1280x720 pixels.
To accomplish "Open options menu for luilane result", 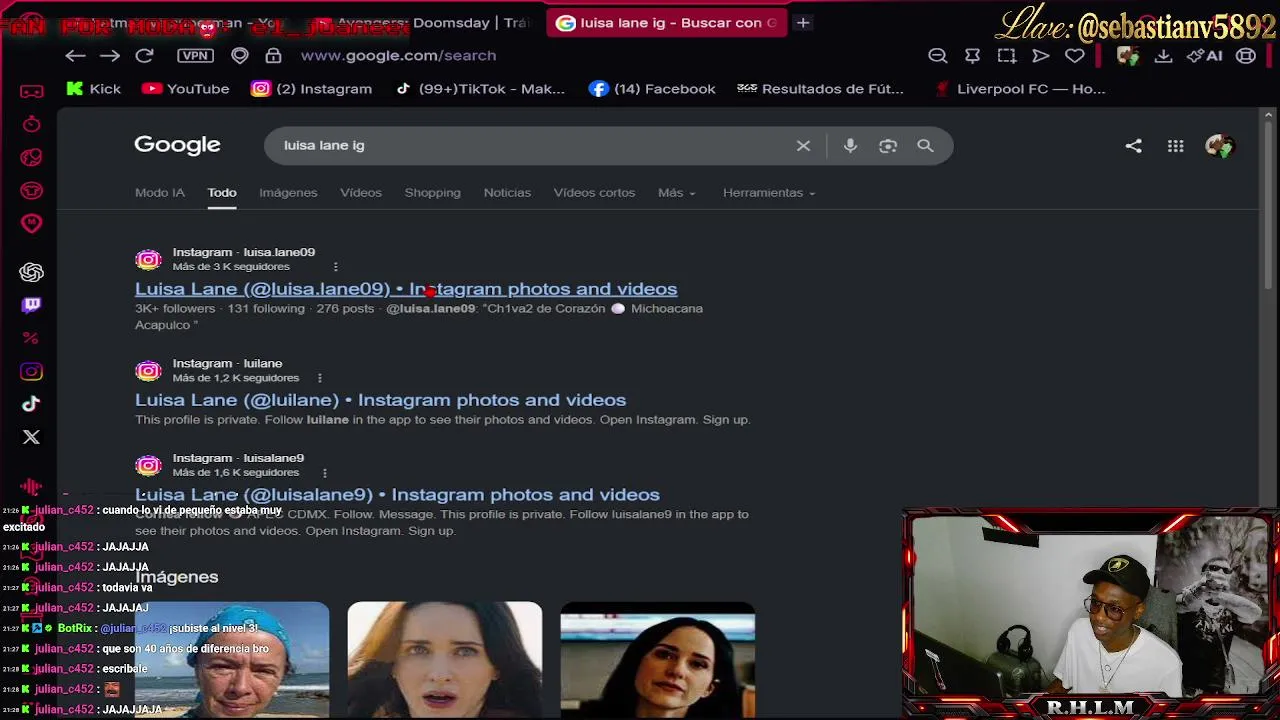I will tap(320, 378).
